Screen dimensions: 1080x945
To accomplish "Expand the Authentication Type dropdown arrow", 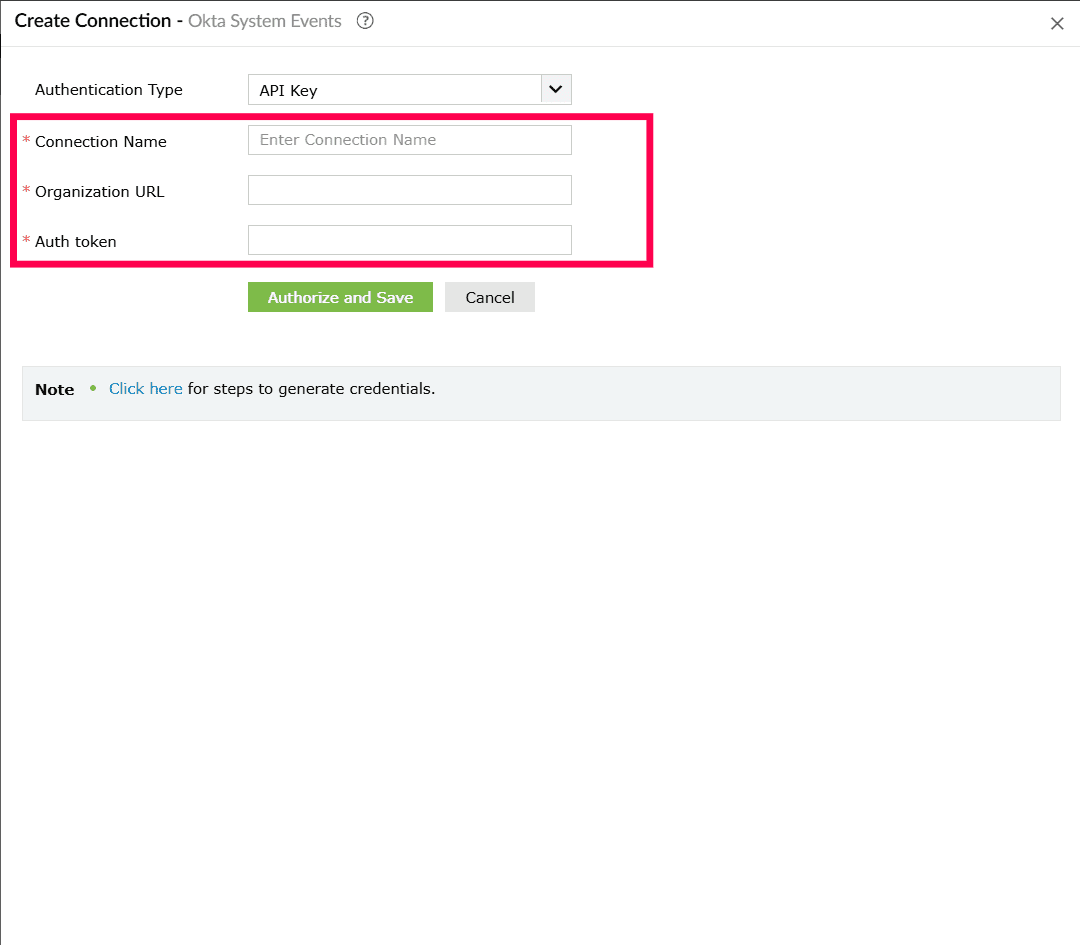I will pyautogui.click(x=556, y=90).
